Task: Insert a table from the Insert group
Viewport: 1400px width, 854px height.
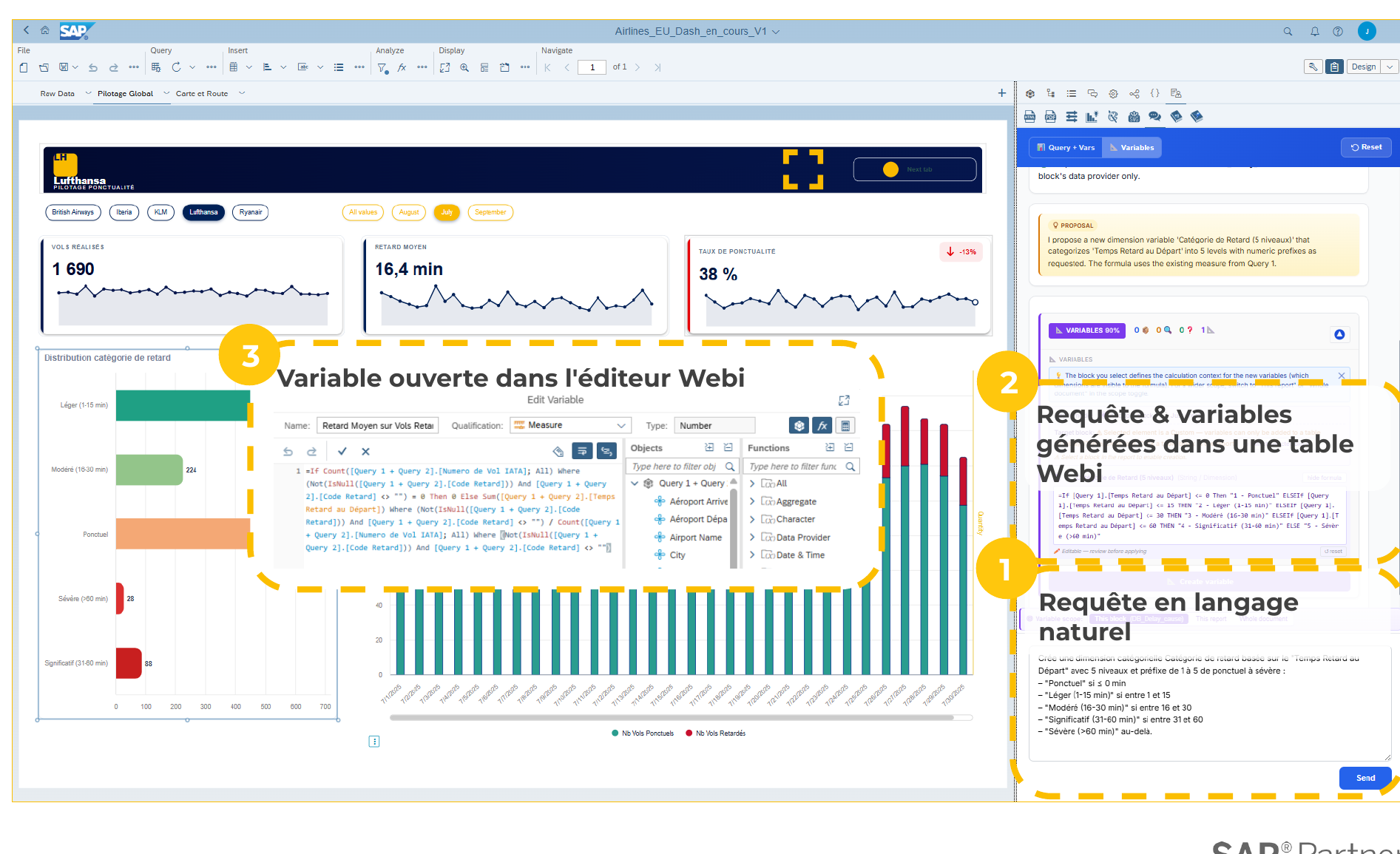Action: [234, 67]
